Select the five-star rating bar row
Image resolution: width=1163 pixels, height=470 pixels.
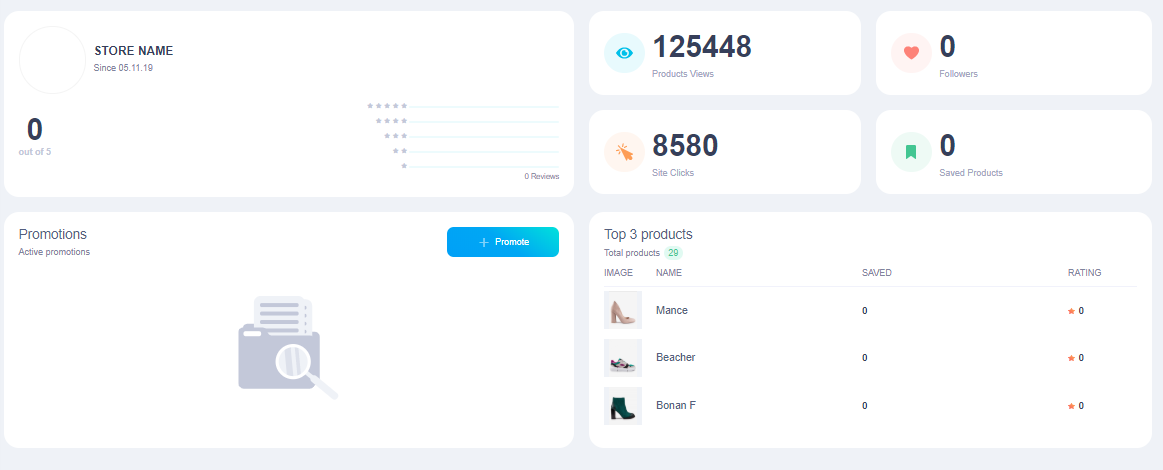click(463, 105)
